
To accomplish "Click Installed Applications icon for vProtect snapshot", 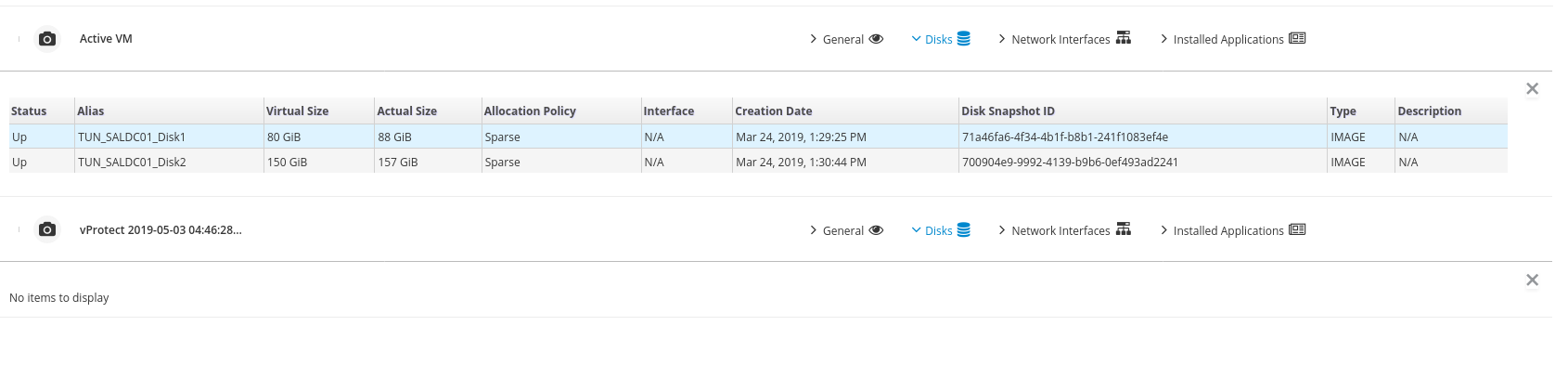I will (1297, 229).
